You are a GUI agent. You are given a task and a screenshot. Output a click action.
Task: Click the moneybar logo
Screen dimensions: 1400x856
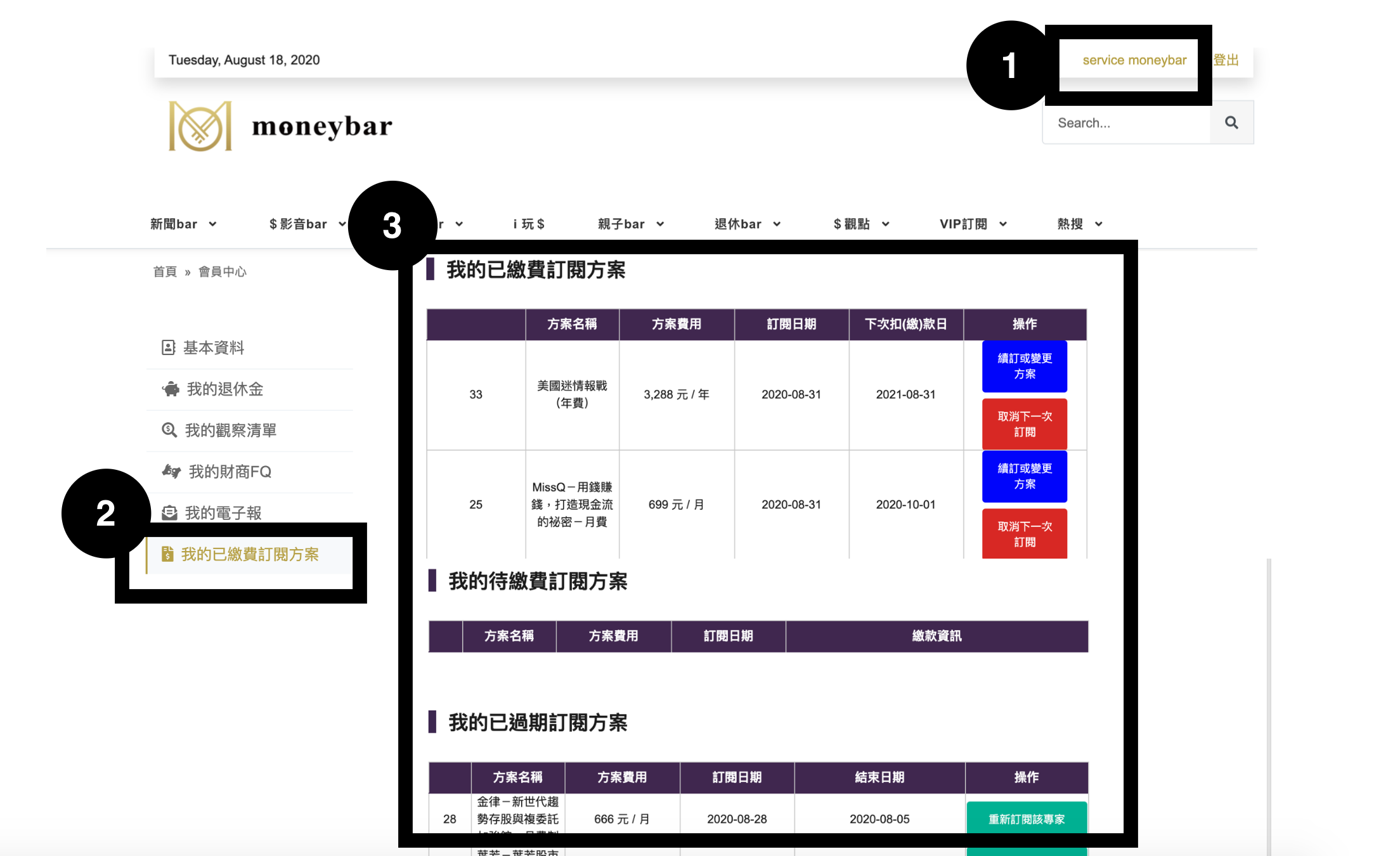point(280,126)
